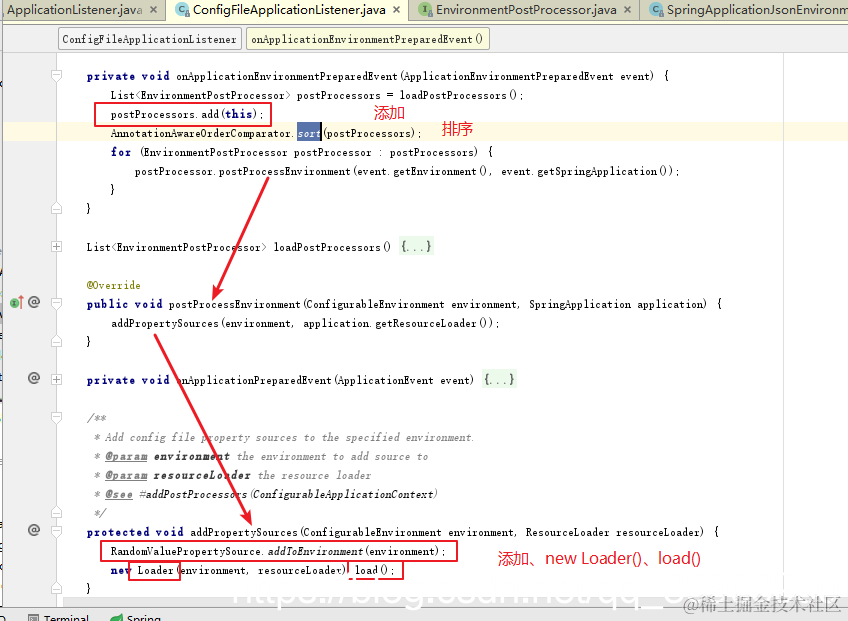Click the fold end marker after new Loader line
848x621 pixels.
(56, 588)
